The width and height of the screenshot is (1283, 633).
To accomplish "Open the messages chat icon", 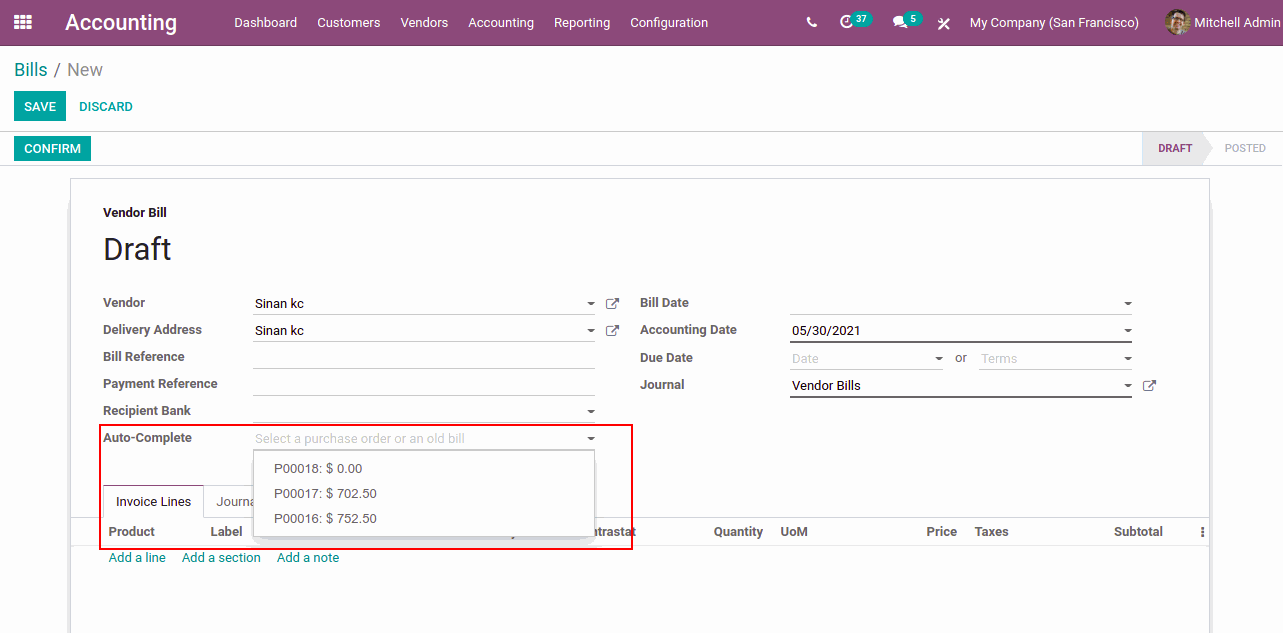I will click(x=900, y=22).
